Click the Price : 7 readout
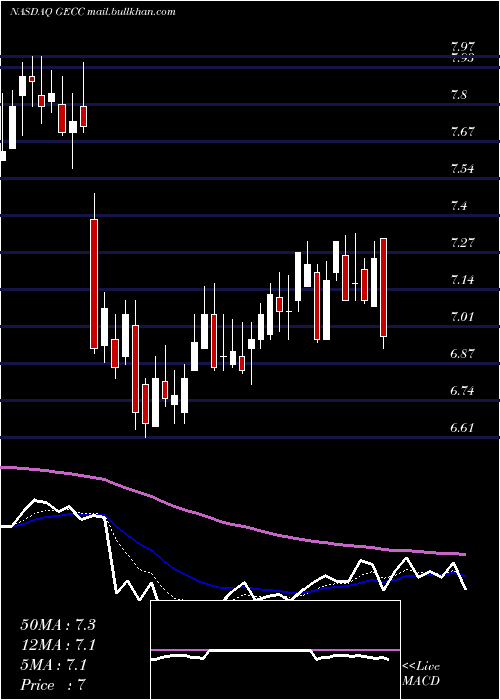The width and height of the screenshot is (500, 700). [x=53, y=685]
